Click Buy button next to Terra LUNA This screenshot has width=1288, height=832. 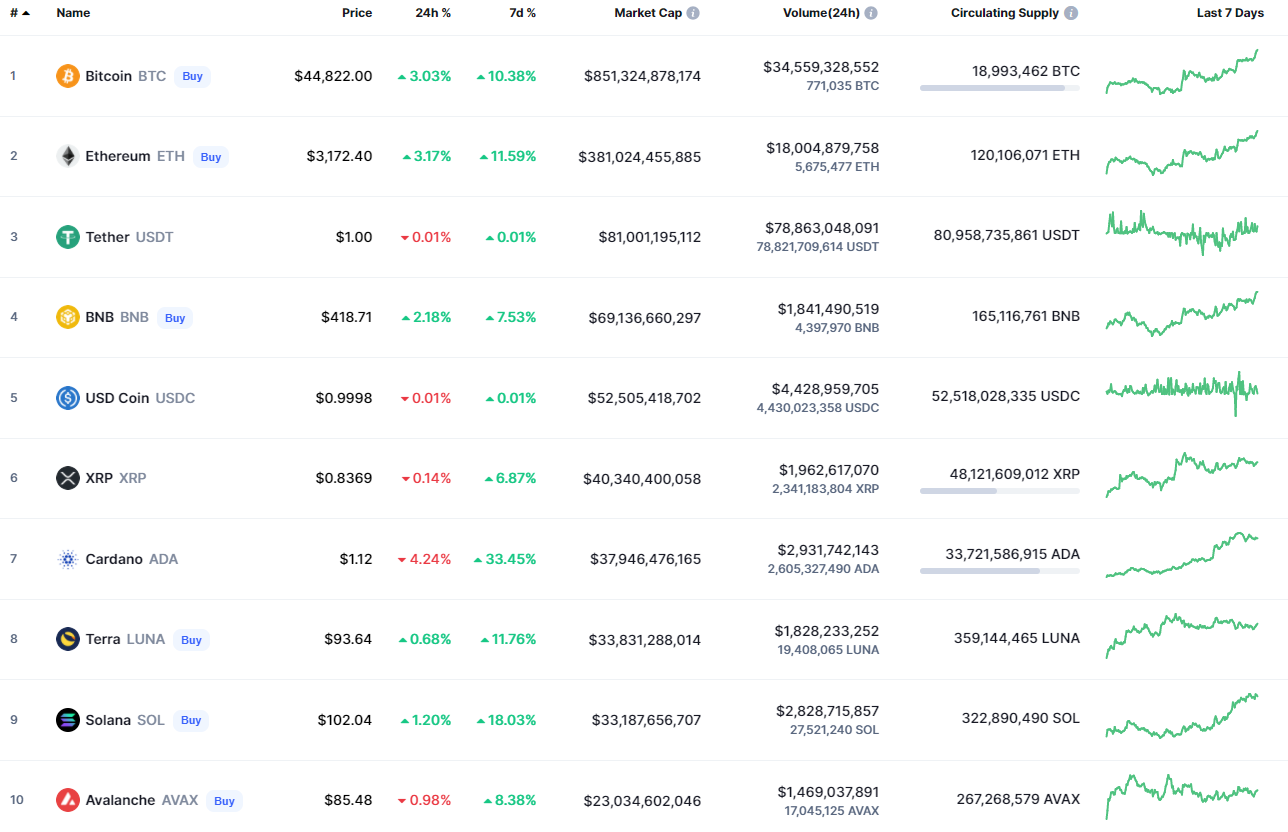191,640
